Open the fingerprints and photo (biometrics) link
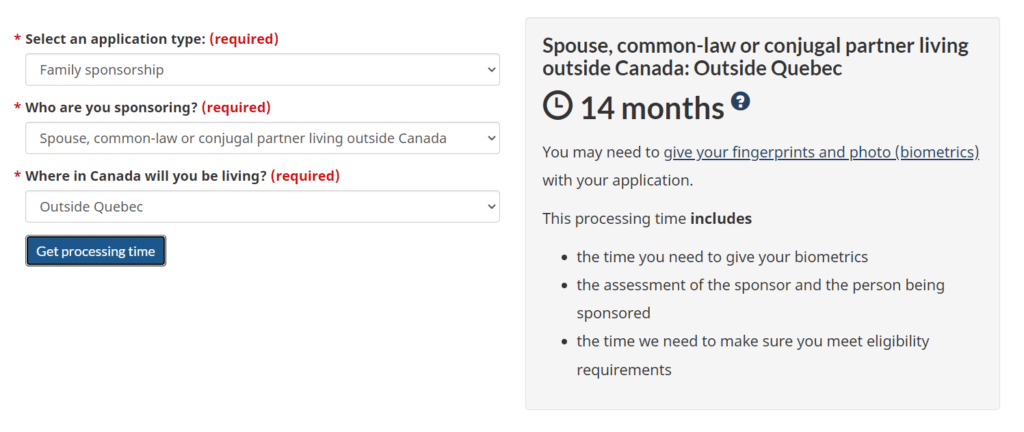This screenshot has height=432, width=1024. [x=821, y=152]
